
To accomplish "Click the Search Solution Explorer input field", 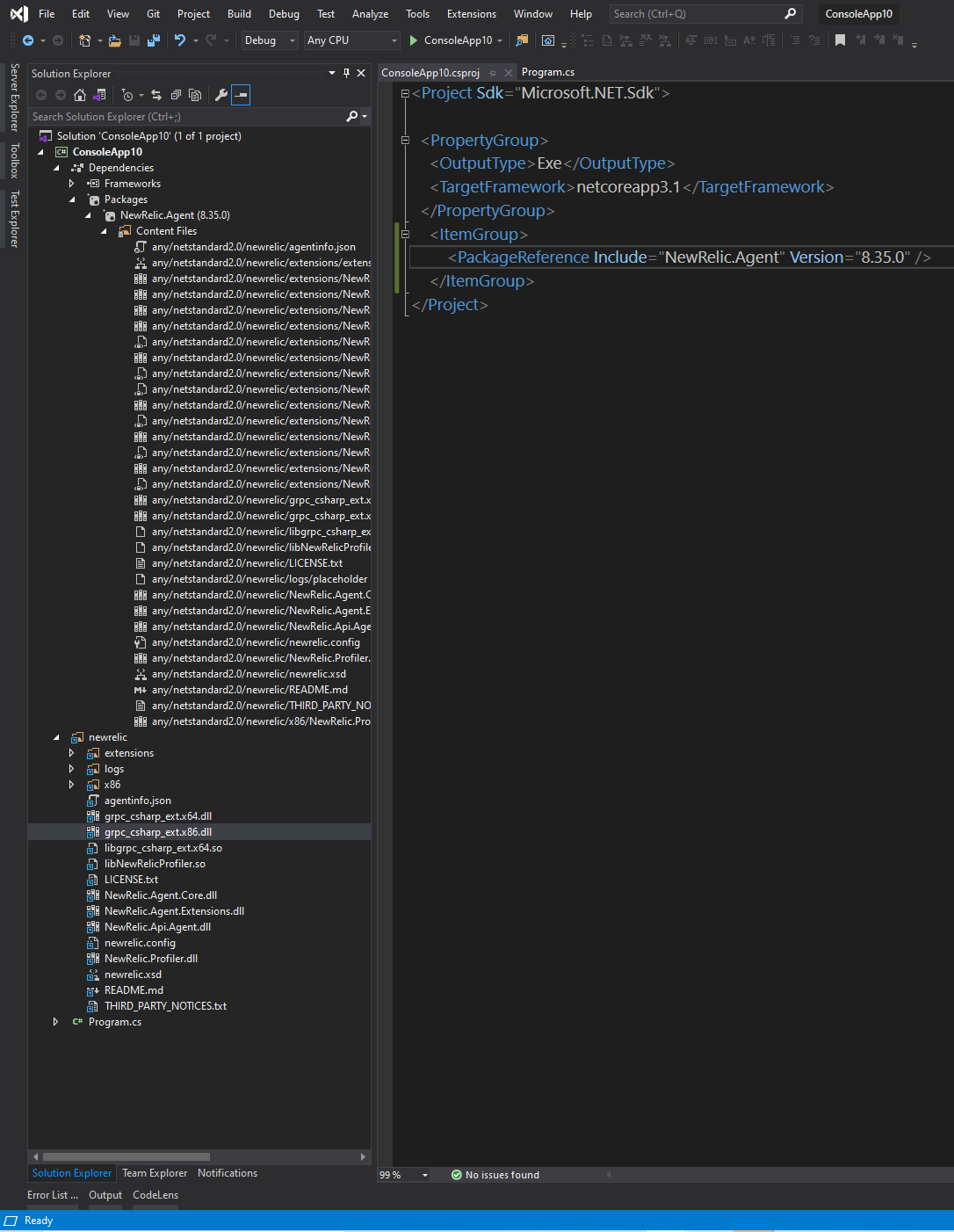I will pos(188,116).
